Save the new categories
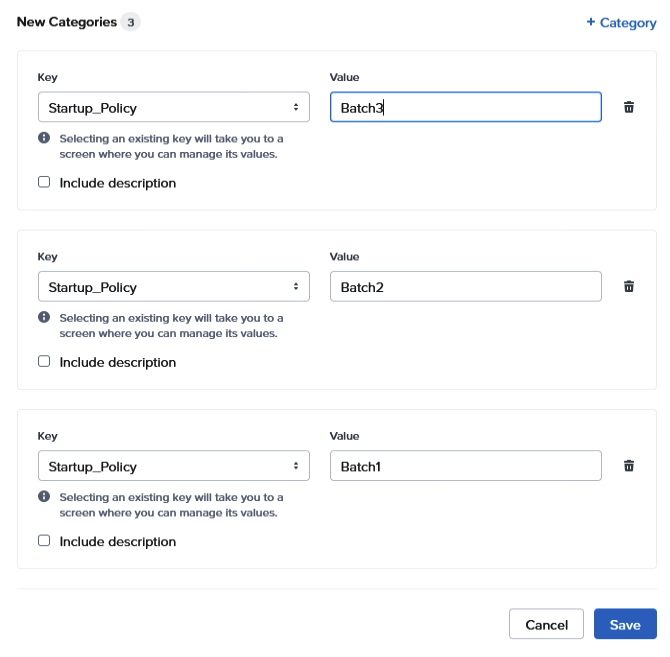 point(625,624)
